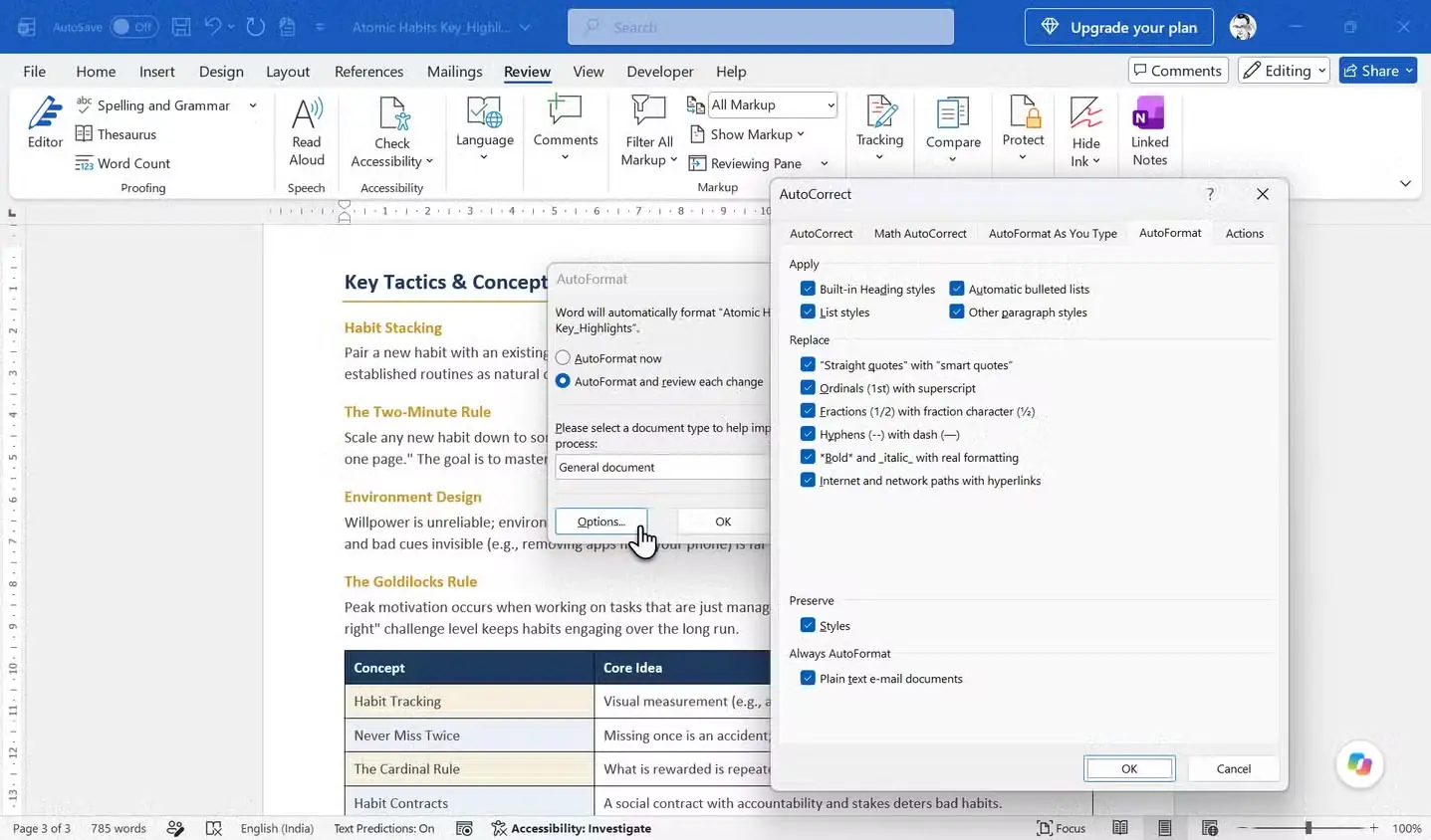Click the AutoCorrect dialog help question mark
The image size is (1431, 840).
[x=1210, y=194]
